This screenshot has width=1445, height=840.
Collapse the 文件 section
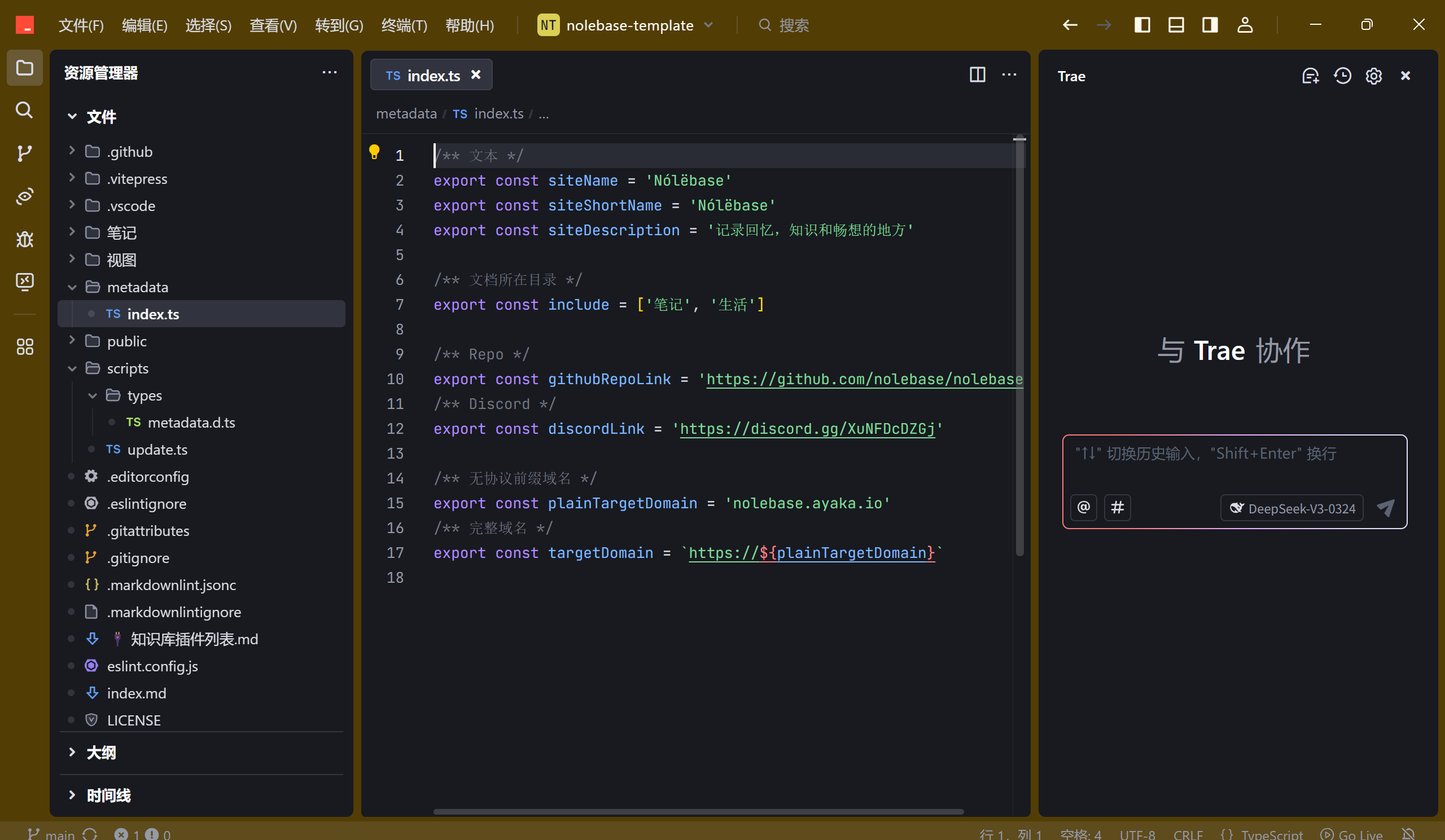click(x=72, y=116)
